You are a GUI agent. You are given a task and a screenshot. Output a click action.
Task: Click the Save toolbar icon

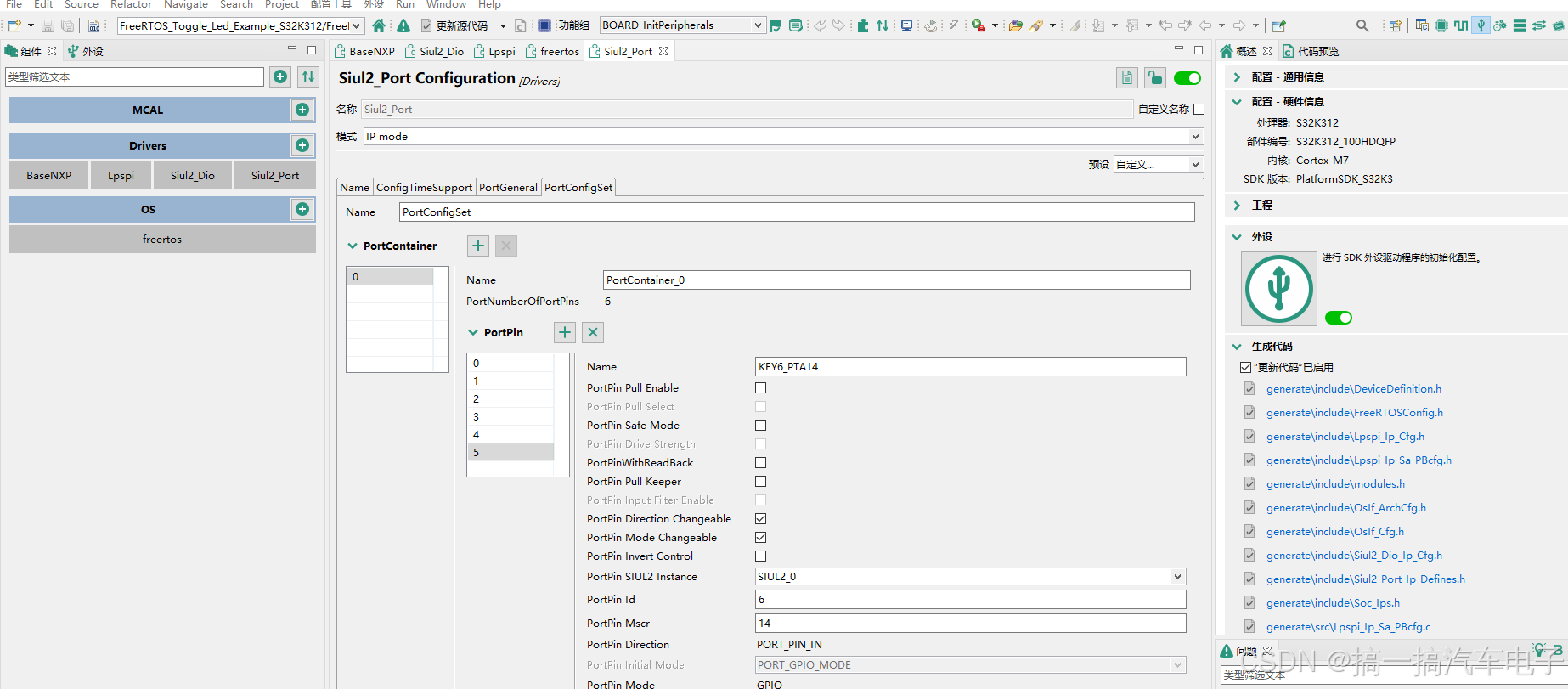pos(48,25)
